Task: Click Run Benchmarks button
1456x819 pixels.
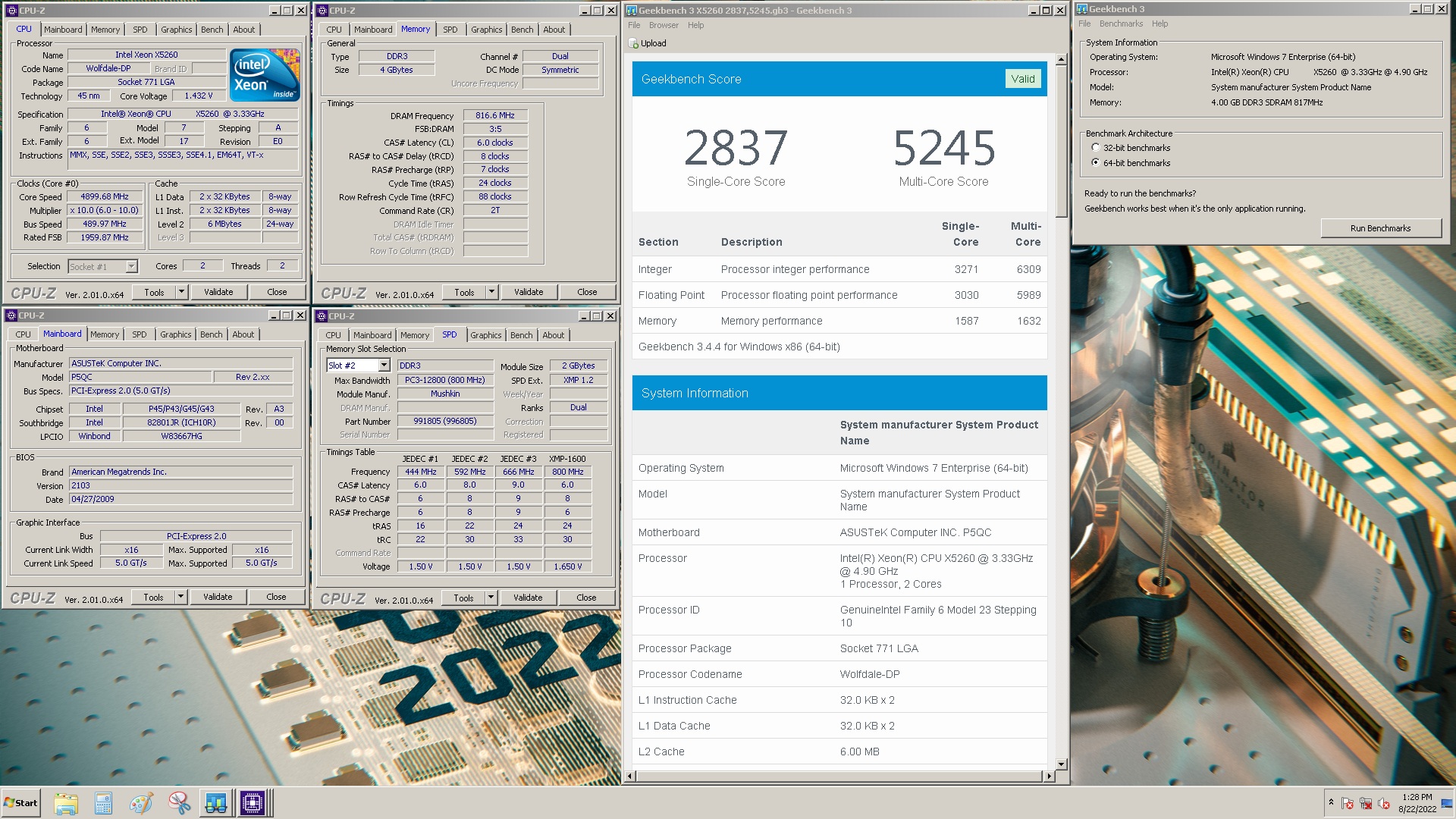Action: coord(1380,228)
